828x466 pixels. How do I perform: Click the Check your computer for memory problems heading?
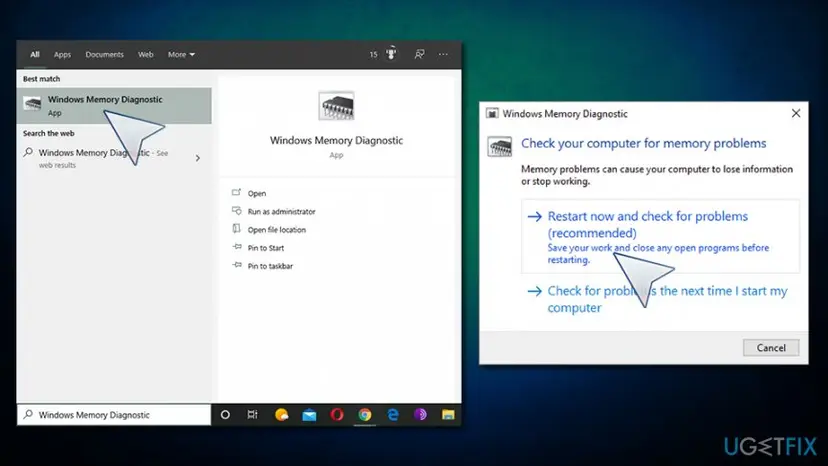(x=644, y=143)
